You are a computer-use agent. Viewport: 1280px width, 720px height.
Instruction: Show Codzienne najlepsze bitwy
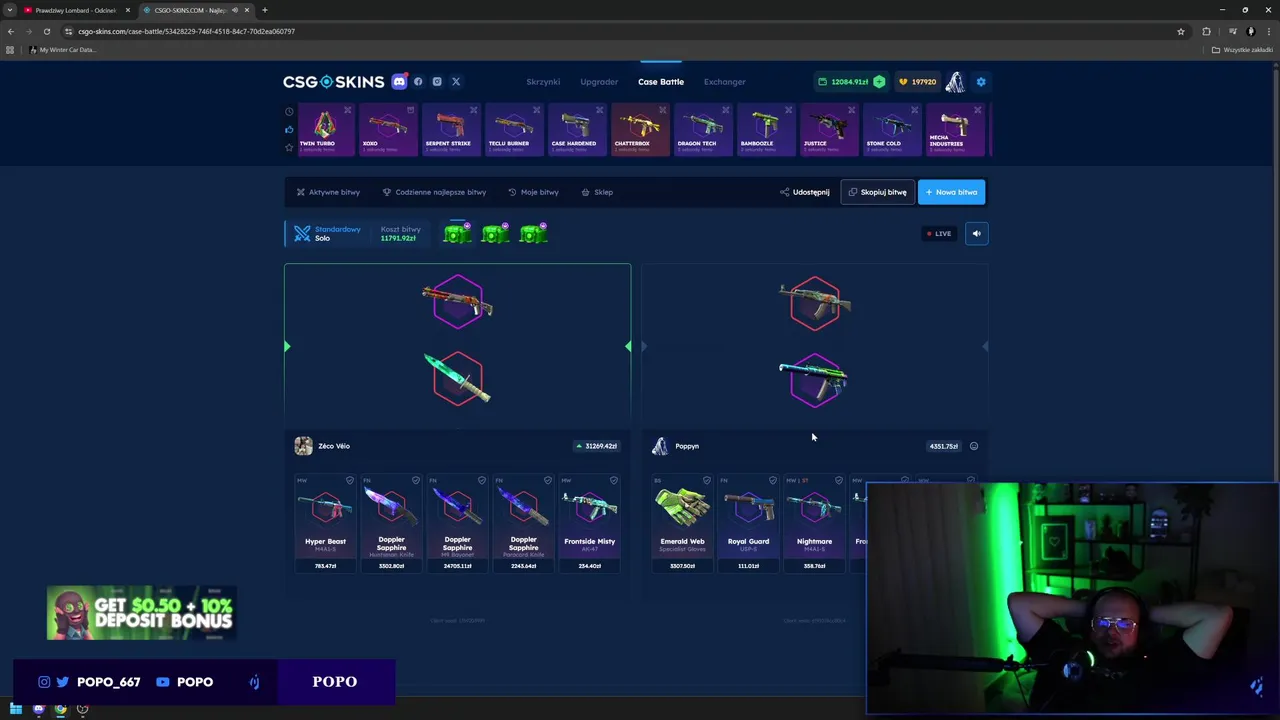pyautogui.click(x=434, y=192)
